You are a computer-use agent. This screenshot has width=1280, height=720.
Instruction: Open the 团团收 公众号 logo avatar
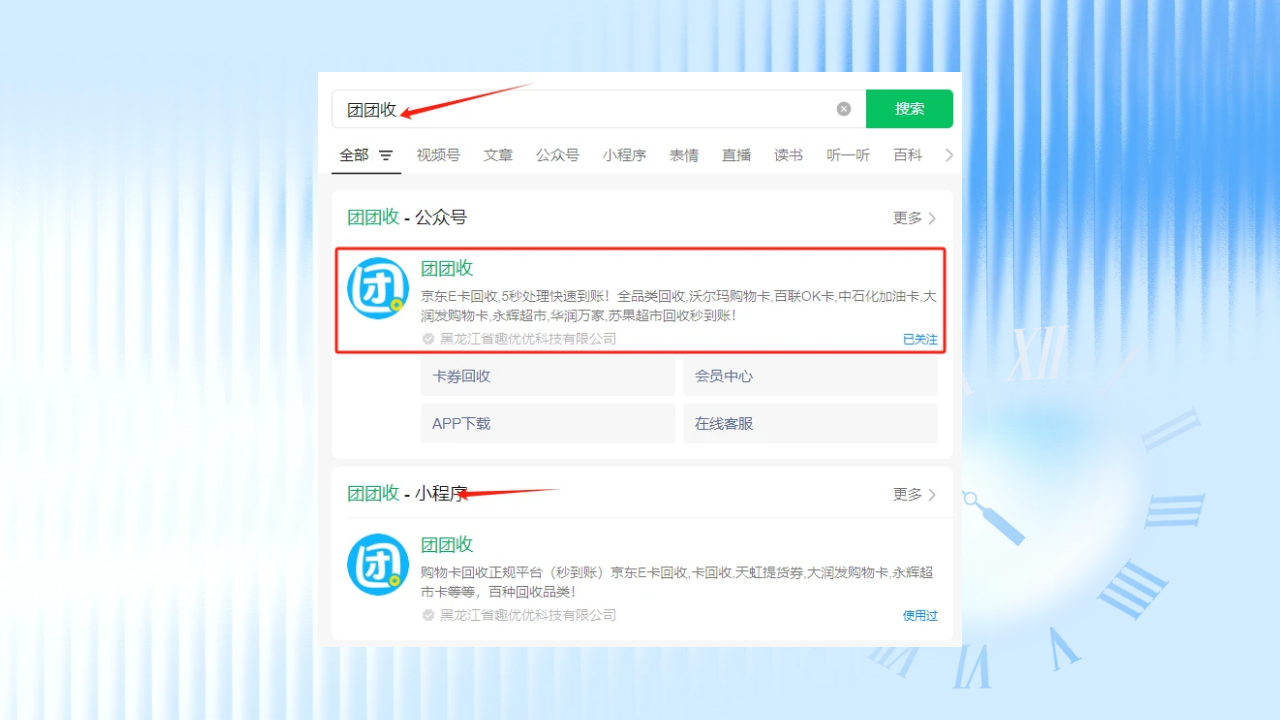[378, 288]
